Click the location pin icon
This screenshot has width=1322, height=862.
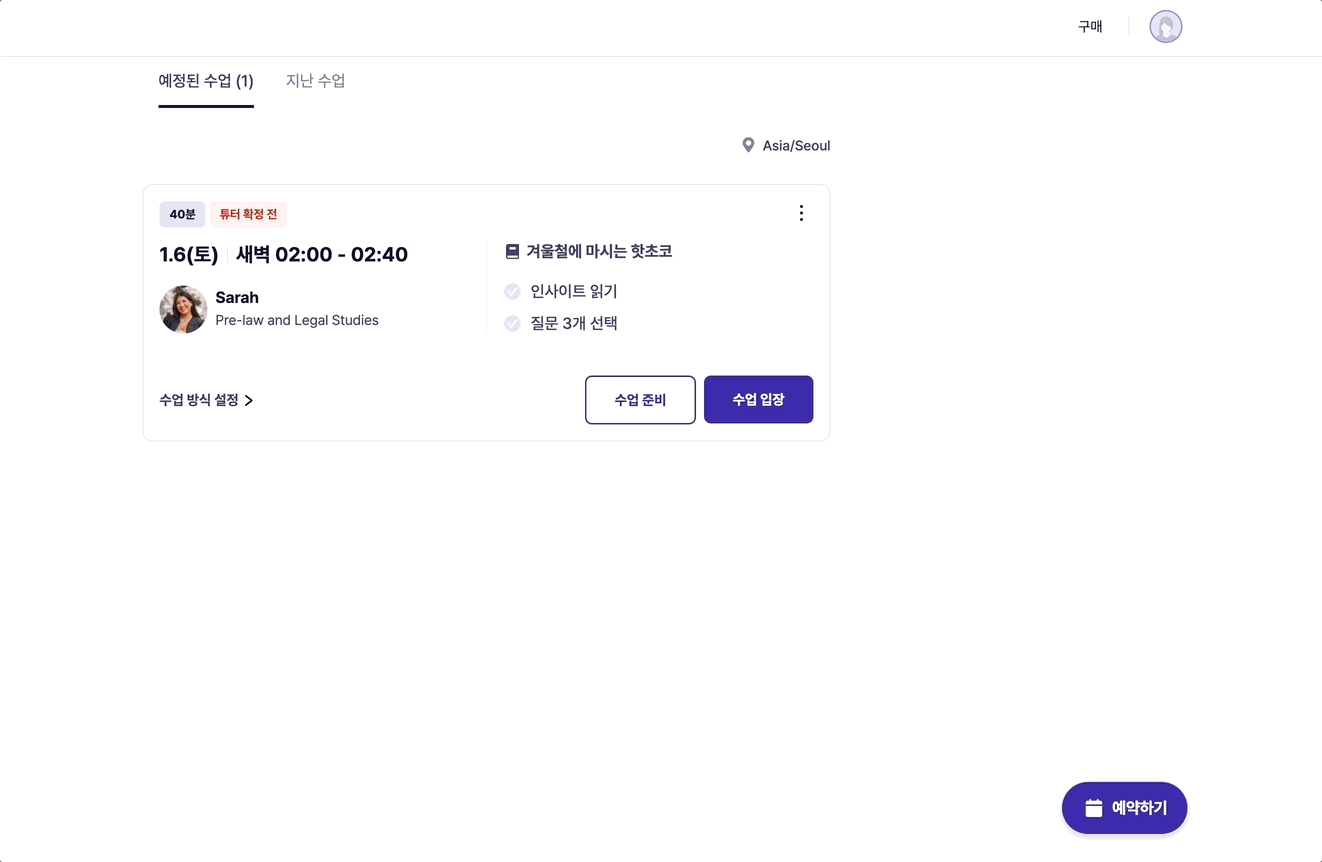click(748, 146)
